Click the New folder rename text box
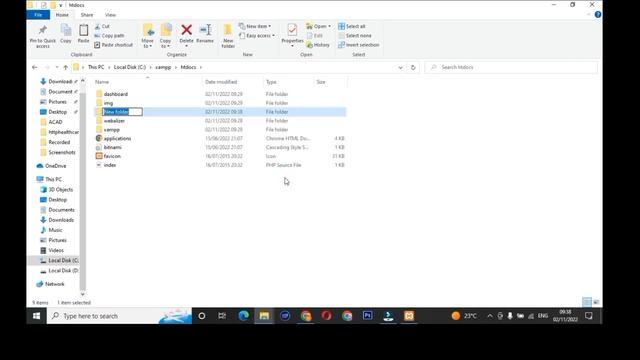This screenshot has height=360, width=640. point(122,112)
